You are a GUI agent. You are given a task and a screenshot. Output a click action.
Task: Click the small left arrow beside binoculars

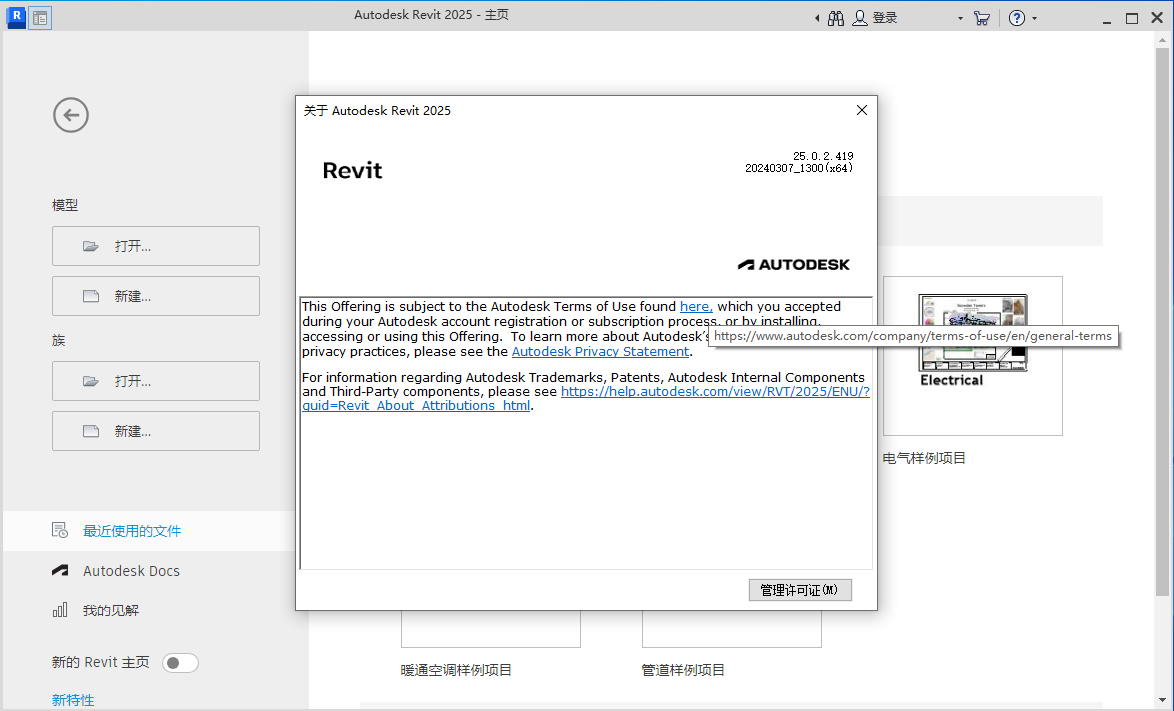point(817,18)
